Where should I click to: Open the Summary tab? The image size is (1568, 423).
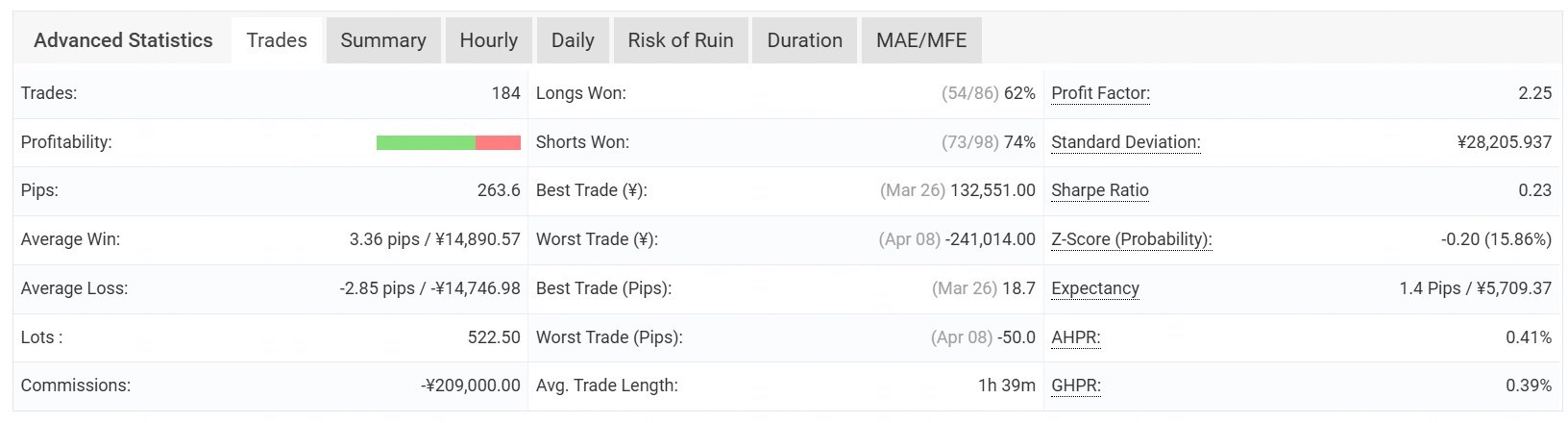(x=382, y=40)
